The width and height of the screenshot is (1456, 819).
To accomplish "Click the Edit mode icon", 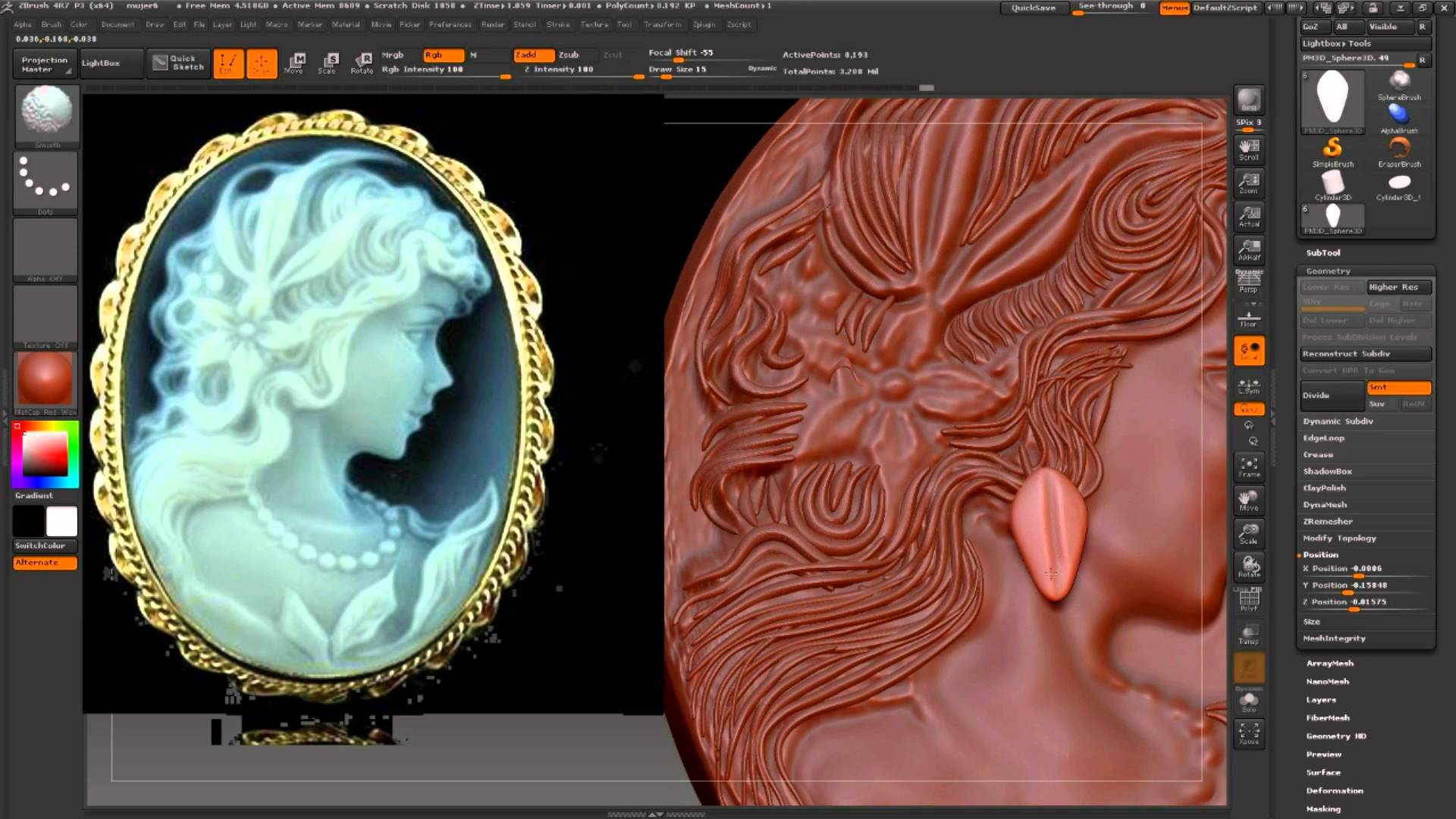I will (227, 63).
